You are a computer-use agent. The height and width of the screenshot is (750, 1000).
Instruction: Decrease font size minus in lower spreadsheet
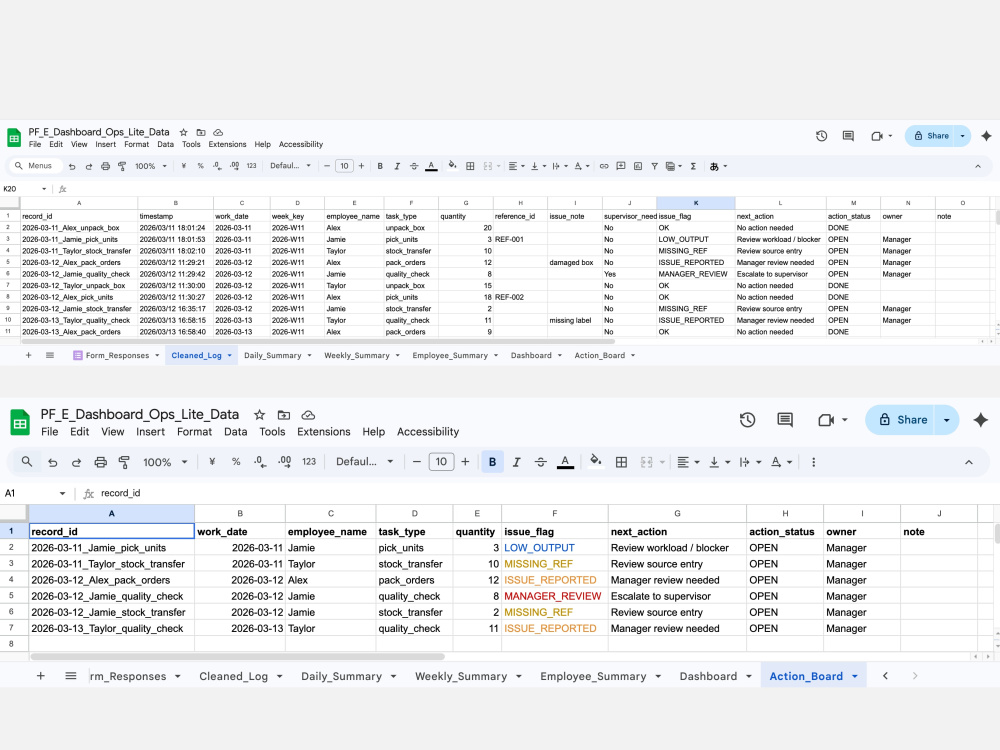416,462
